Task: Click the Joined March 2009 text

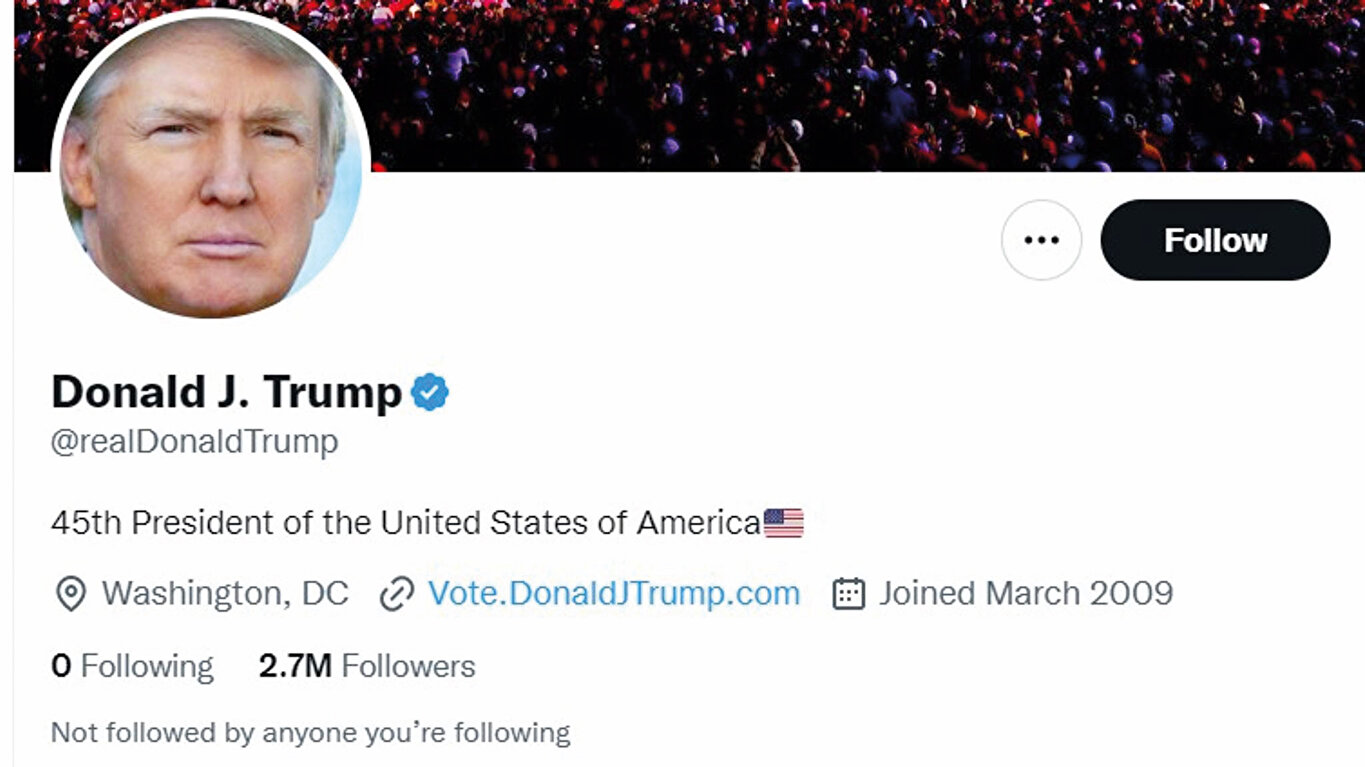Action: 1025,593
